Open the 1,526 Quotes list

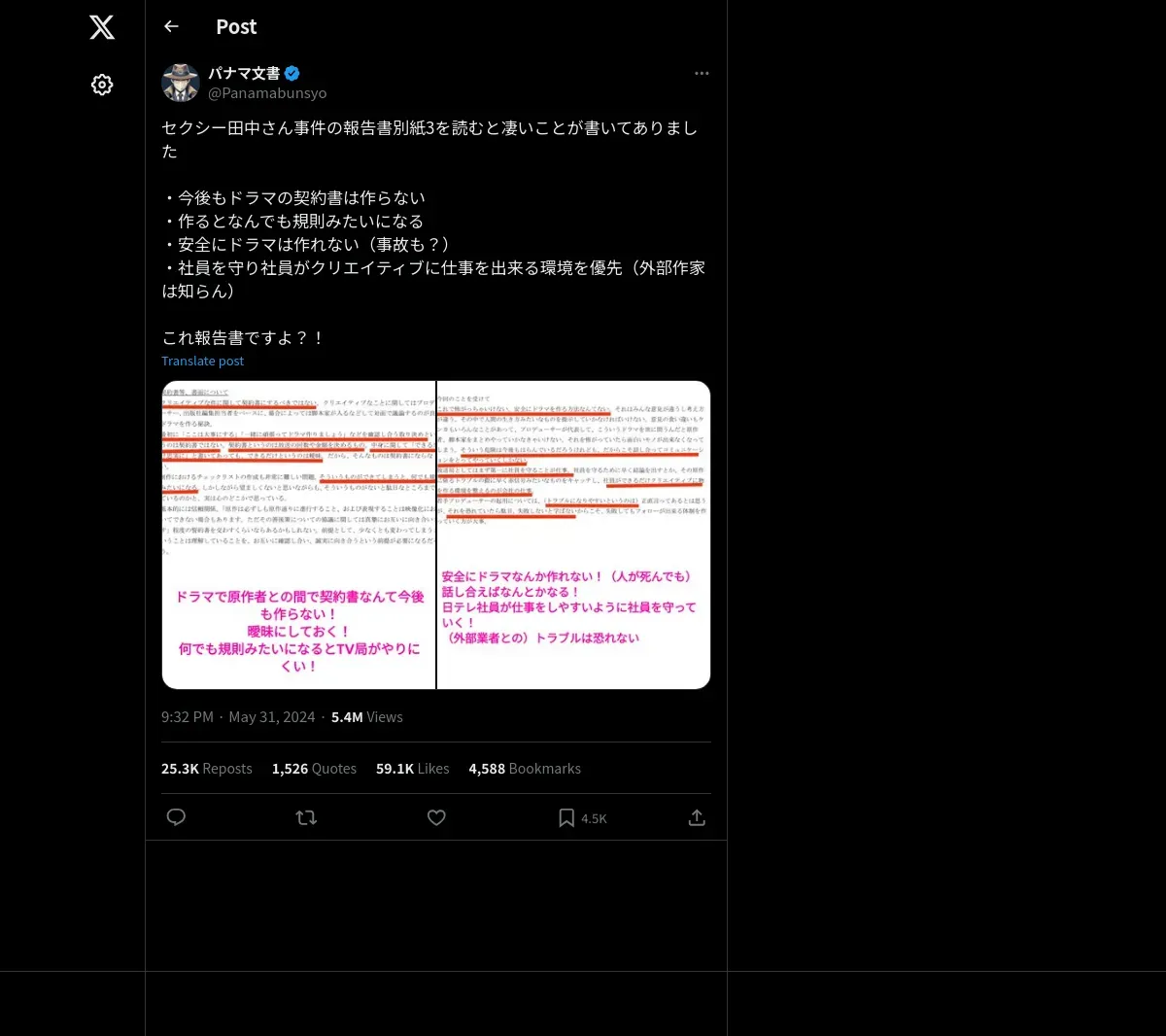[314, 768]
